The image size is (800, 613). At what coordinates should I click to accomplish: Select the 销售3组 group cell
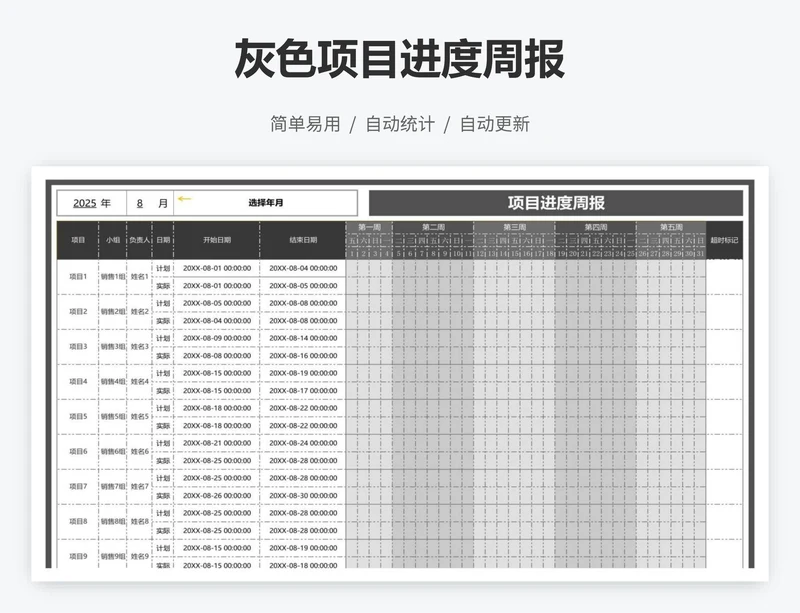(x=113, y=347)
